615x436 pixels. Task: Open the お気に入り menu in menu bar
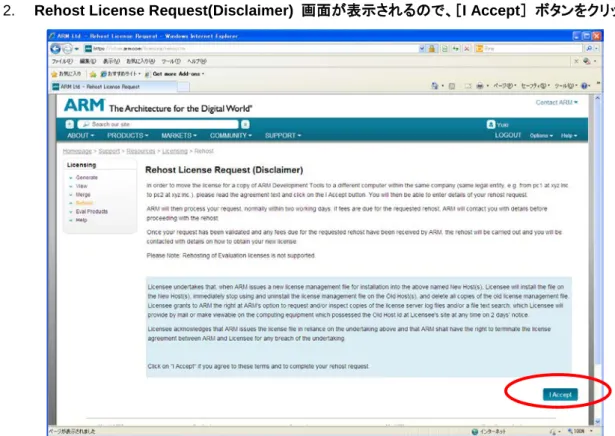click(x=140, y=61)
